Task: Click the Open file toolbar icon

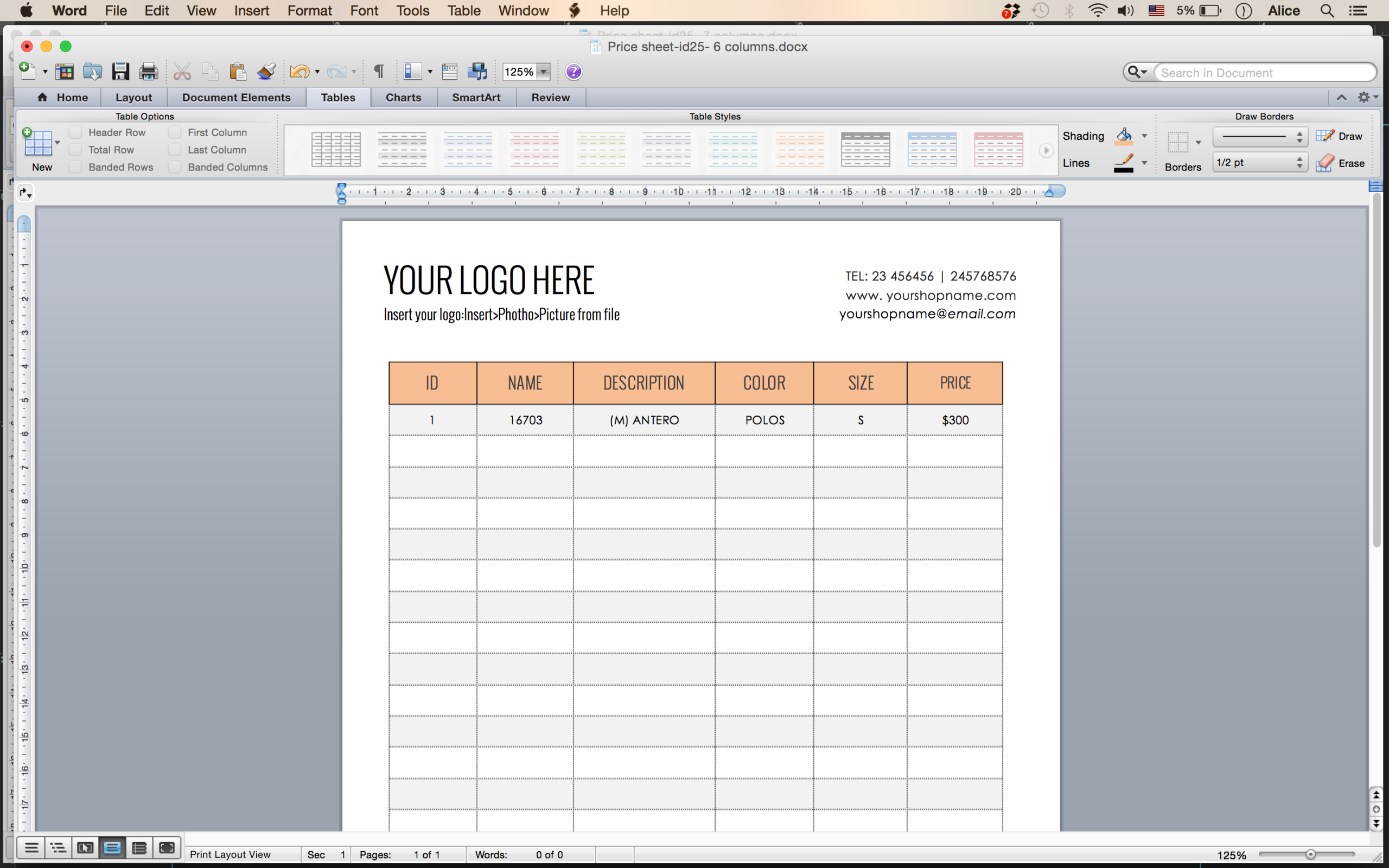Action: pos(92,72)
